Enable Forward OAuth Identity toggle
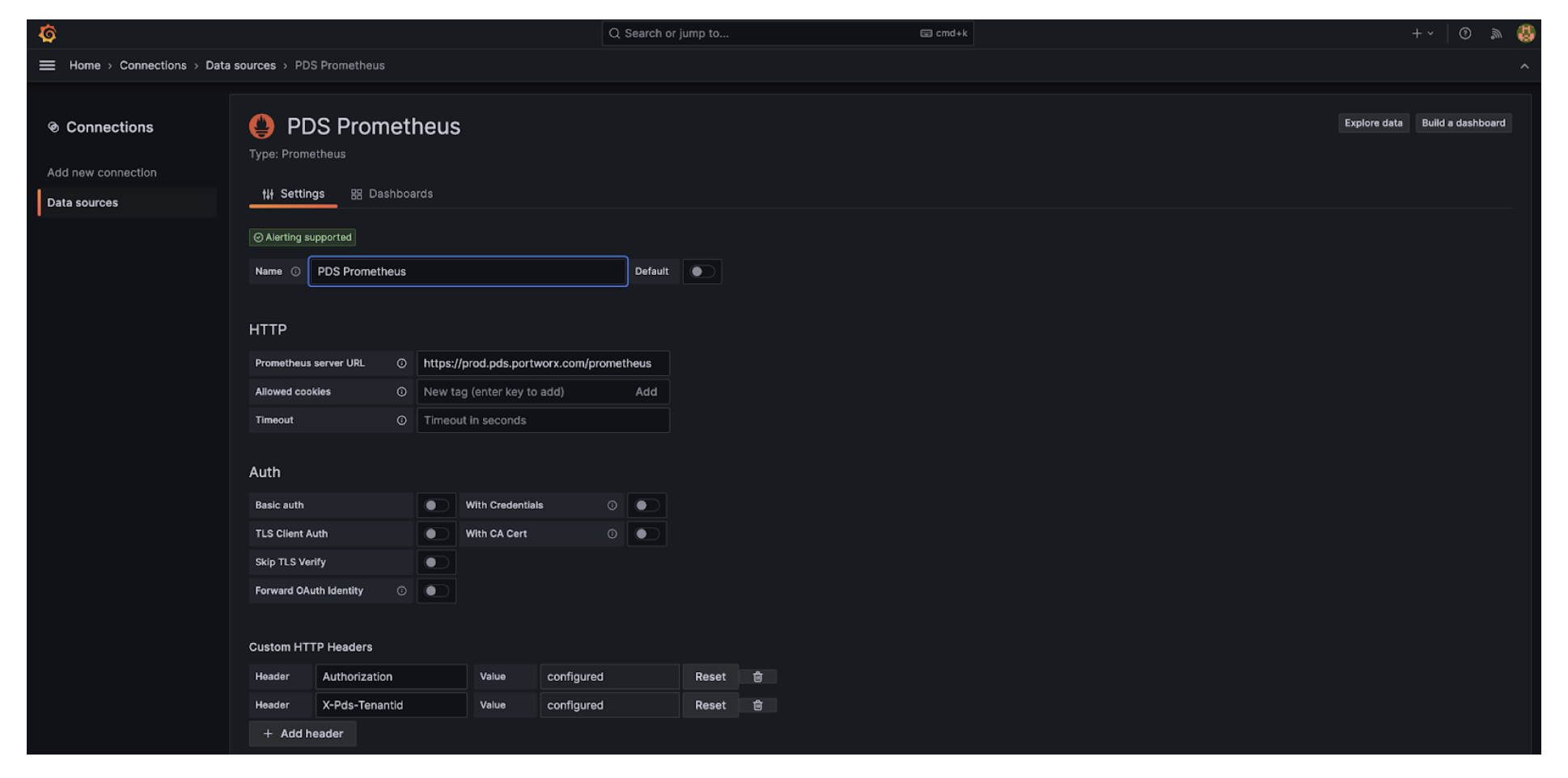Image resolution: width=1568 pixels, height=778 pixels. coord(436,591)
